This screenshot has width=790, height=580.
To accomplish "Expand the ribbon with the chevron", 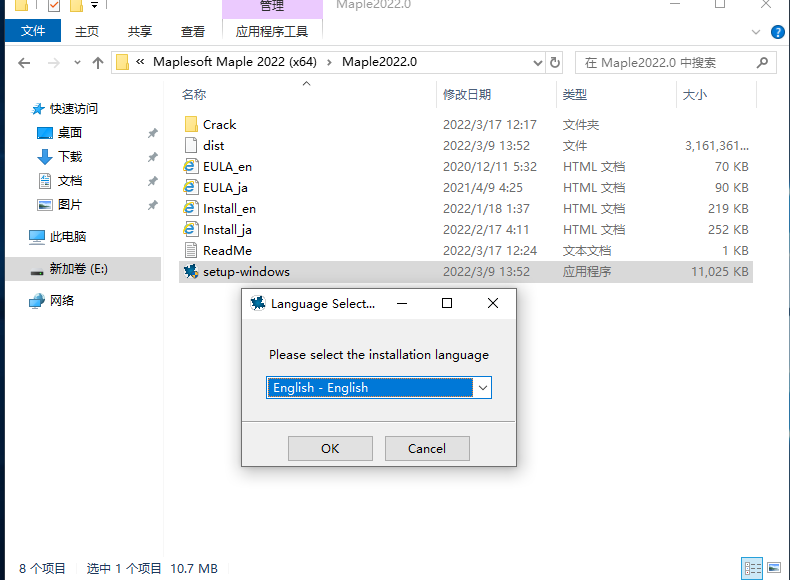I will click(755, 32).
